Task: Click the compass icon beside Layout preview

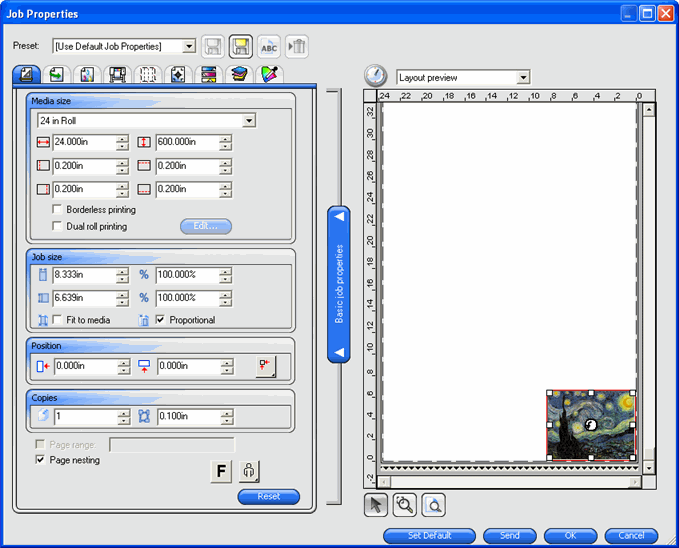Action: (375, 76)
